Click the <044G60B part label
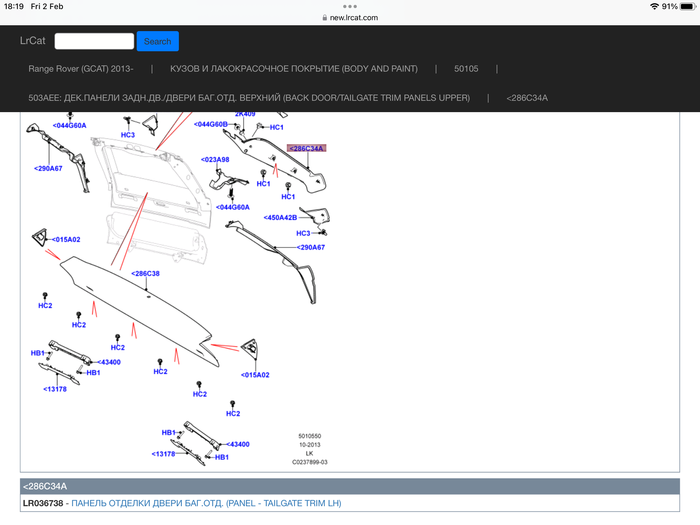700x525 pixels. click(x=211, y=124)
